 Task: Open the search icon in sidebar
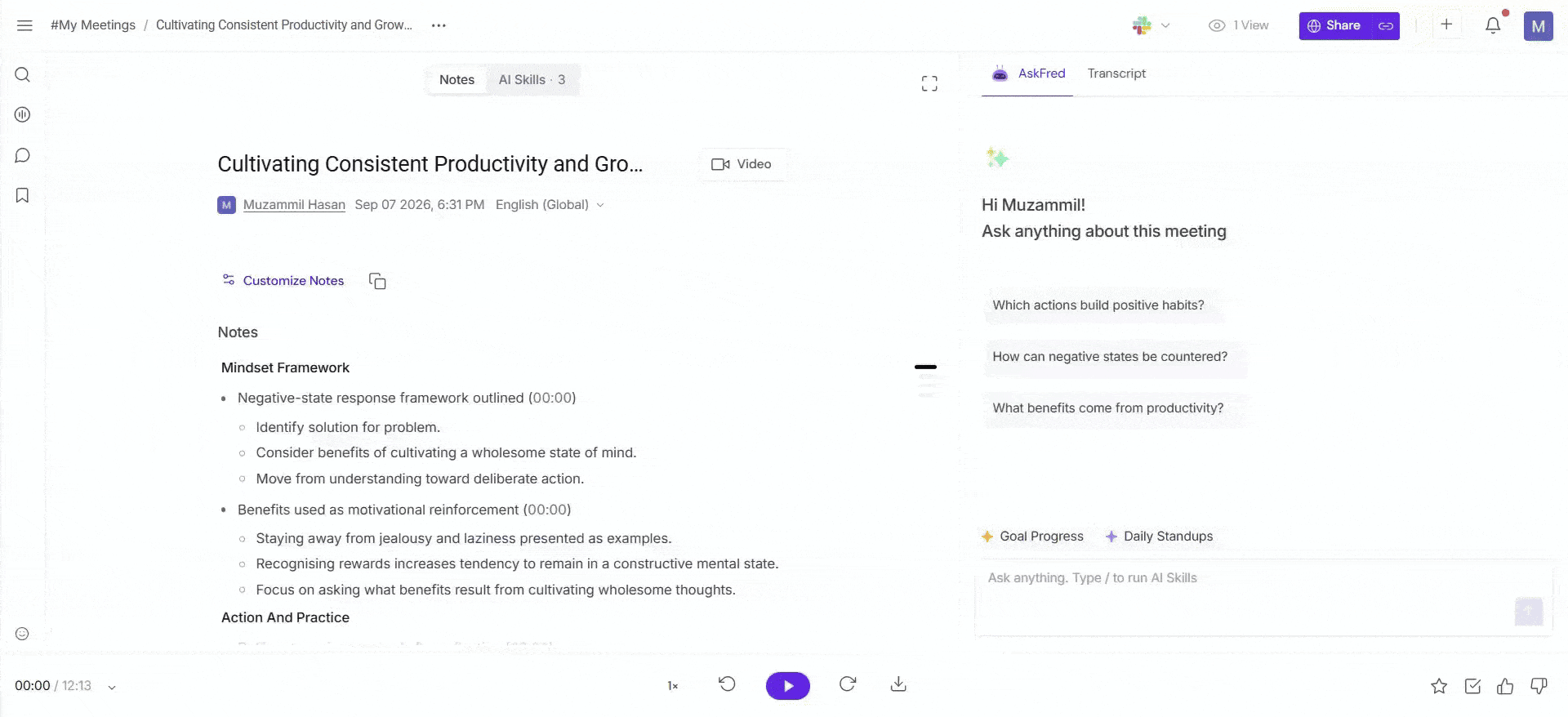tap(23, 75)
